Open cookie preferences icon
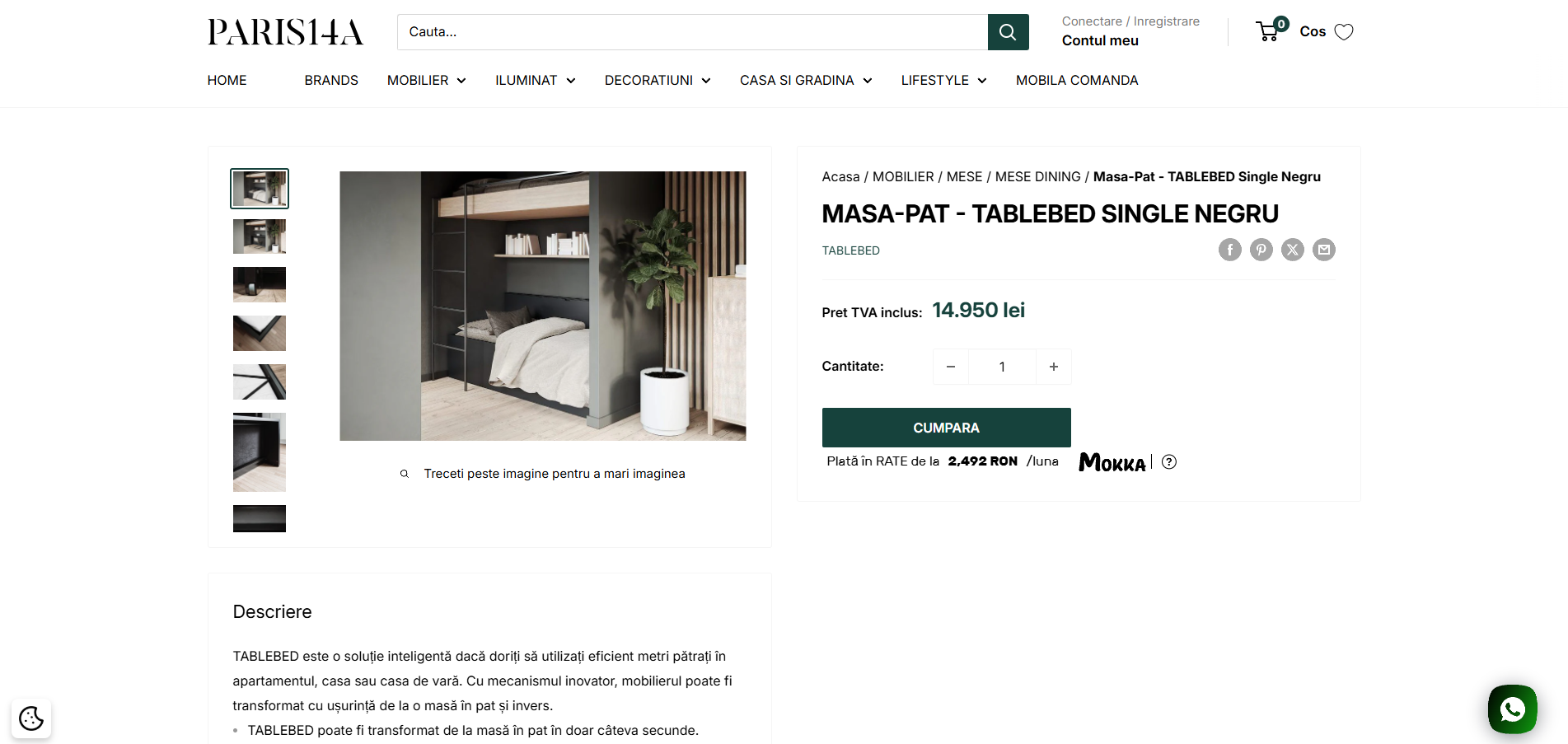The image size is (1568, 744). (x=31, y=718)
